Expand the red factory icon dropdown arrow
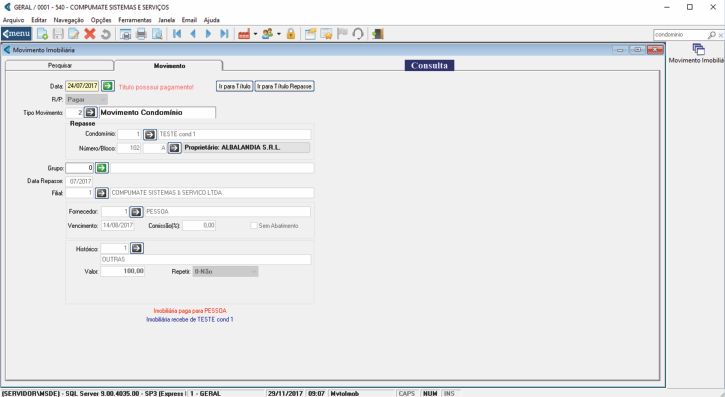725x397 pixels. (255, 34)
